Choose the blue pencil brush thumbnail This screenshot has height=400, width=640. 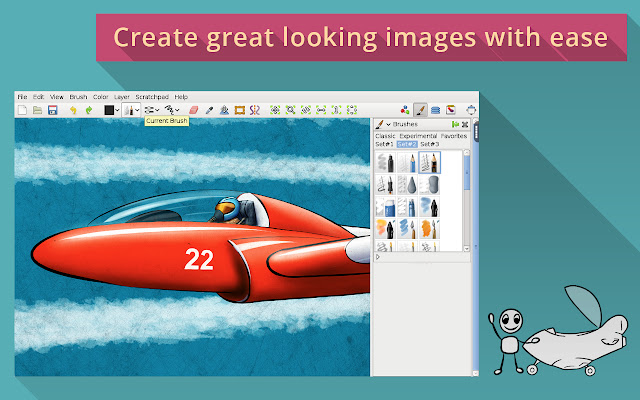(407, 162)
